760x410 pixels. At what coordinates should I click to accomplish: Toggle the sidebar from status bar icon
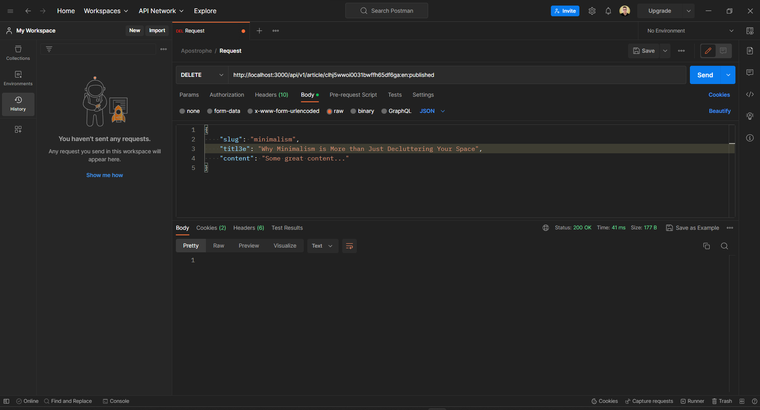pyautogui.click(x=6, y=401)
